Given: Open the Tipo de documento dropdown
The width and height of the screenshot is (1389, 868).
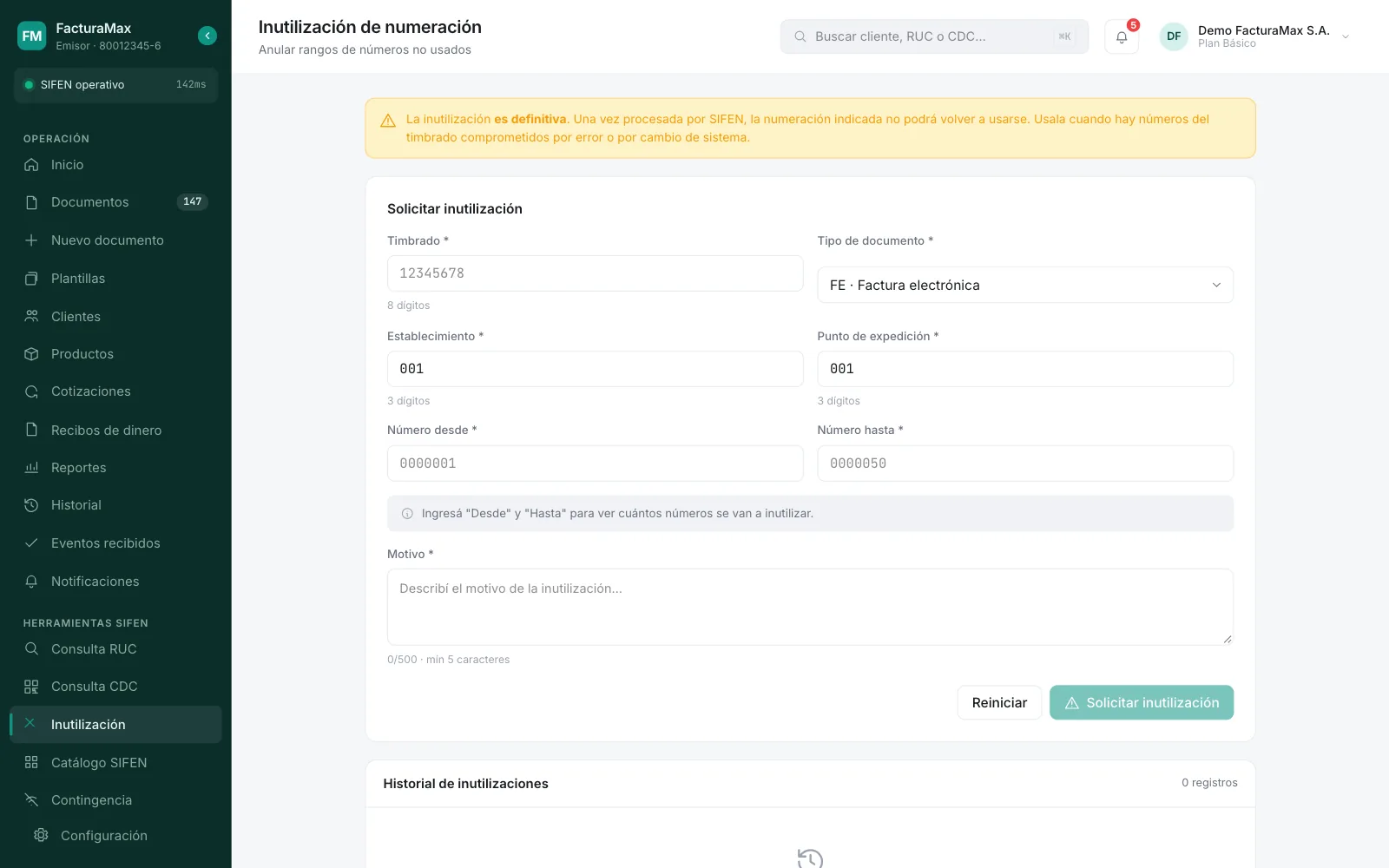Looking at the screenshot, I should pos(1025,285).
